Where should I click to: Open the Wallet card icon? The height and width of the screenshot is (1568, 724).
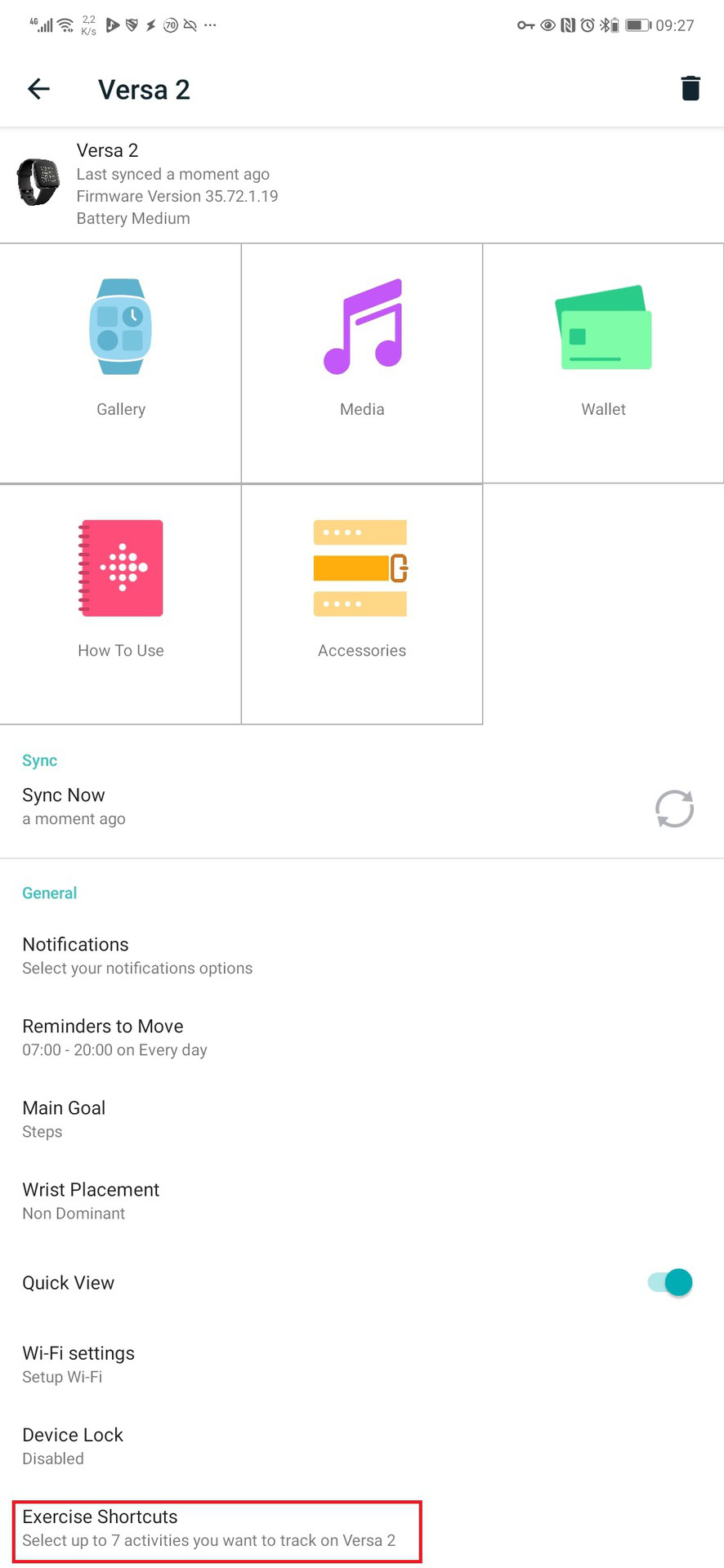click(603, 327)
